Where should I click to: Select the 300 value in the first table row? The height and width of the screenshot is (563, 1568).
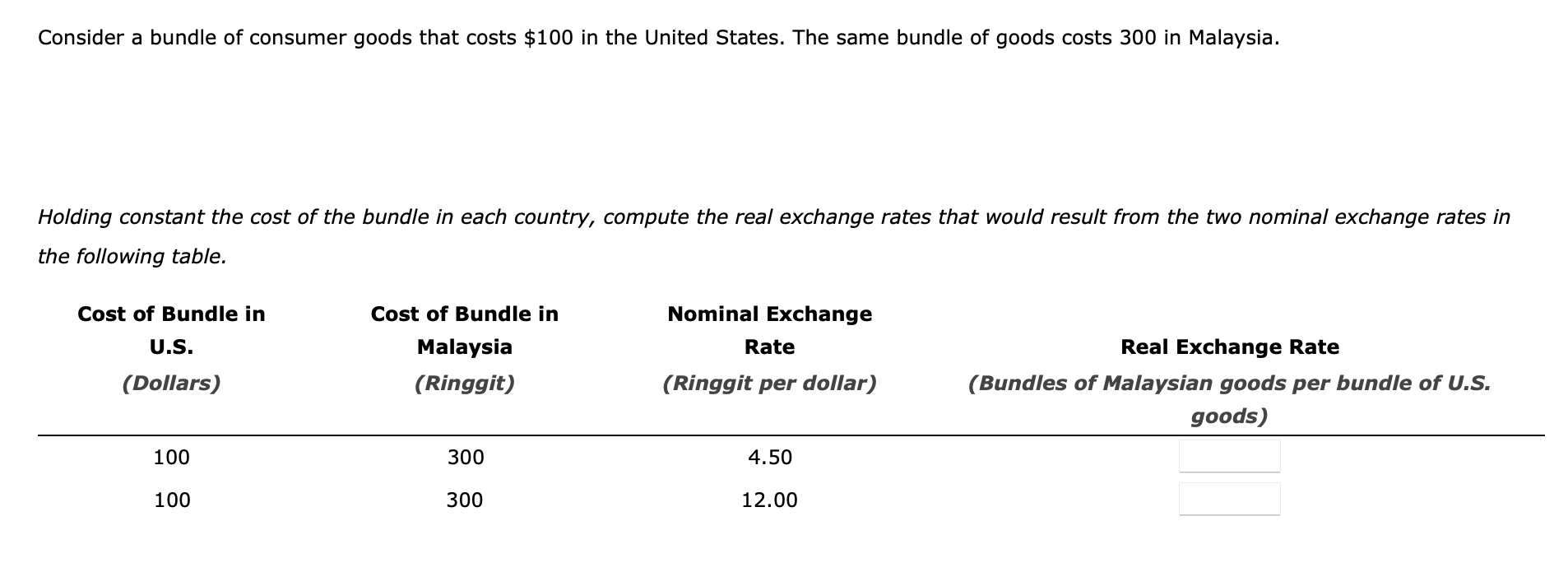click(x=466, y=458)
